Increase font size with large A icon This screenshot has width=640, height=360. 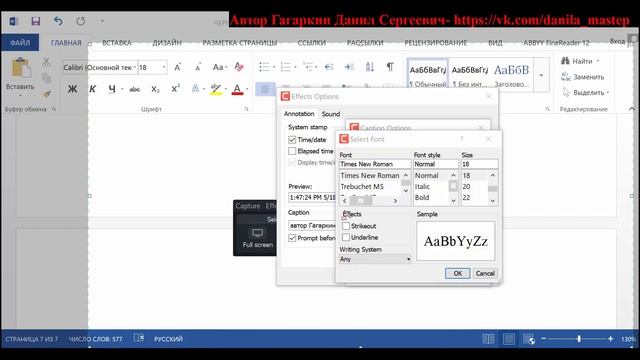click(178, 67)
